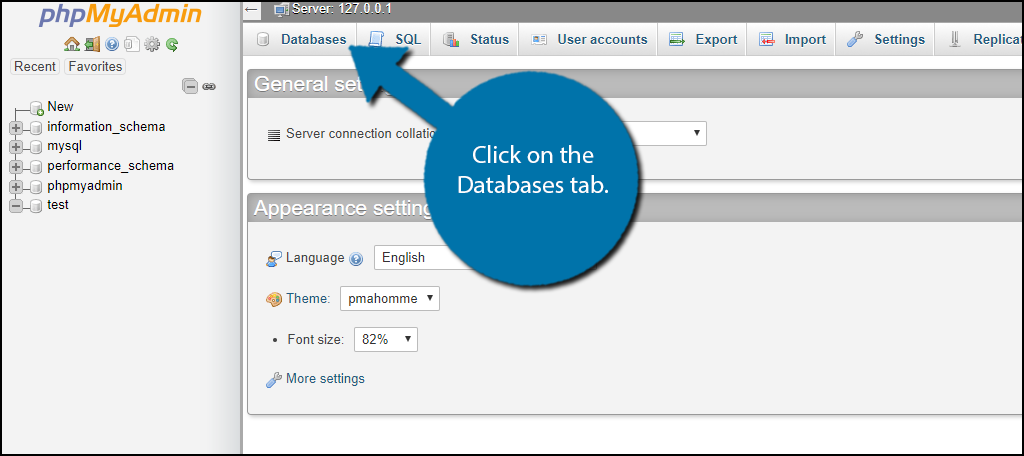1024x456 pixels.
Task: Open phpMyAdmin documentation with the help icon
Action: pyautogui.click(x=112, y=44)
